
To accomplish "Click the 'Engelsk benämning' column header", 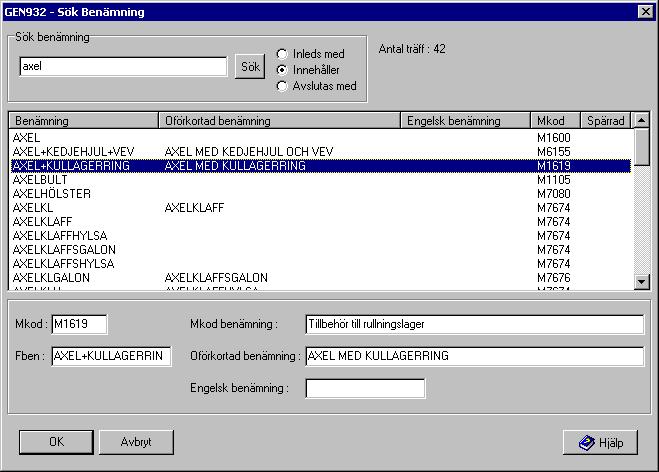I will pos(466,121).
